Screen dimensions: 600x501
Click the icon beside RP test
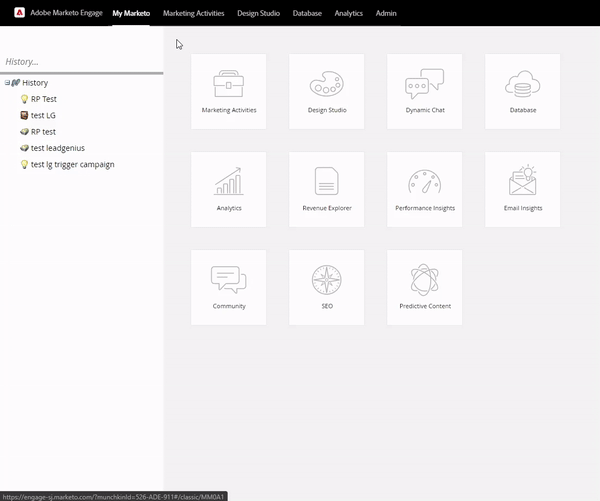pyautogui.click(x=24, y=132)
